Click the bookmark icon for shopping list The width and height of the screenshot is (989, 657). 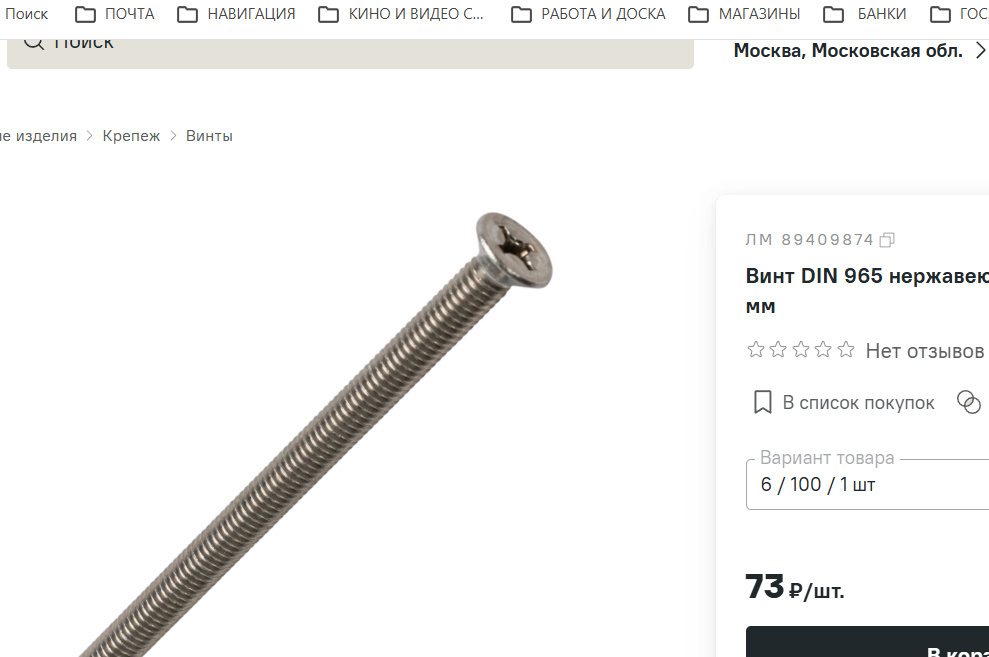tap(762, 402)
